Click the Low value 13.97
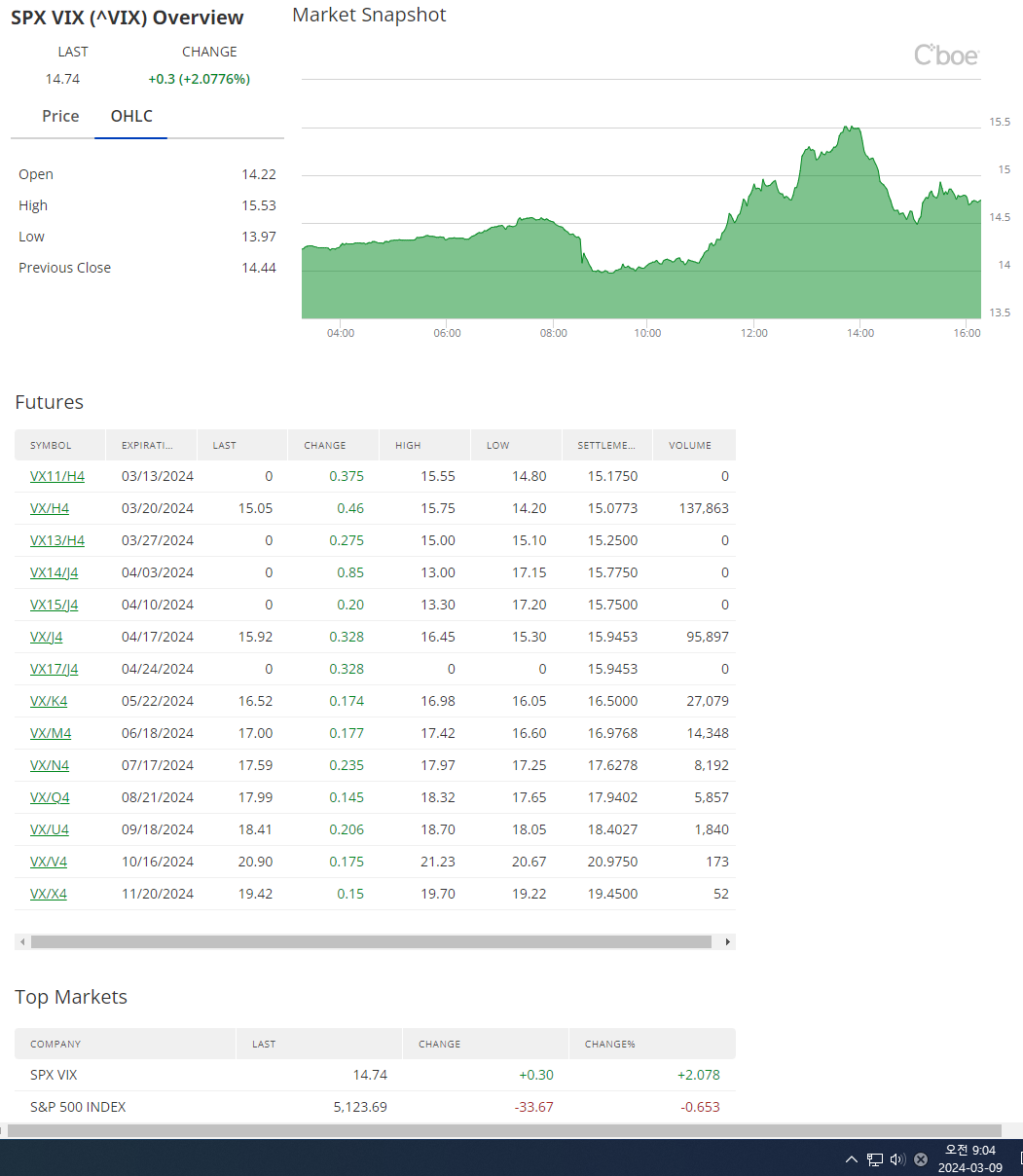The image size is (1023, 1176). pos(259,237)
